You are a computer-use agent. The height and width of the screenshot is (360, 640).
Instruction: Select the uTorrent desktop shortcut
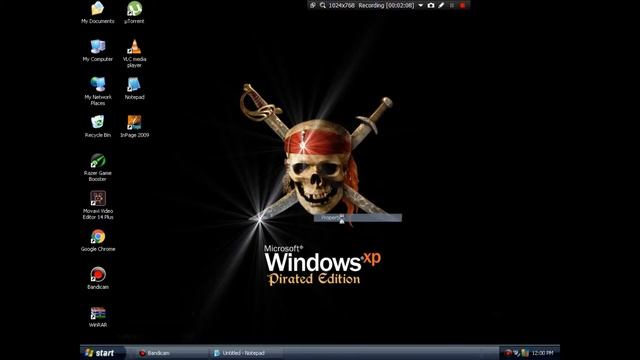click(x=134, y=12)
